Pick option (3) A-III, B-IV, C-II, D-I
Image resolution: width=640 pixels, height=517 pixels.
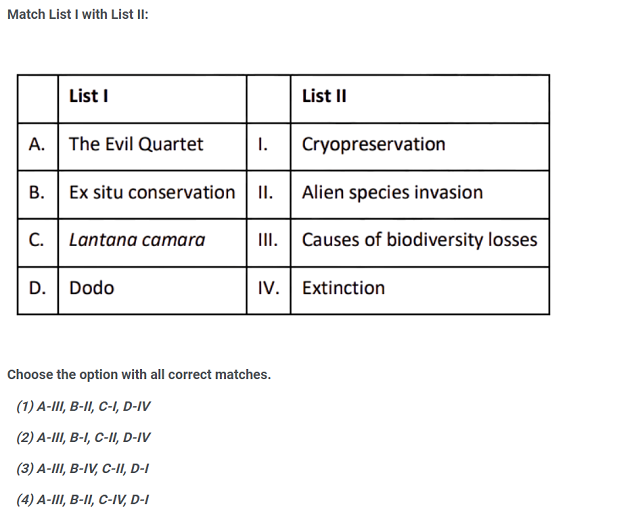click(x=84, y=468)
